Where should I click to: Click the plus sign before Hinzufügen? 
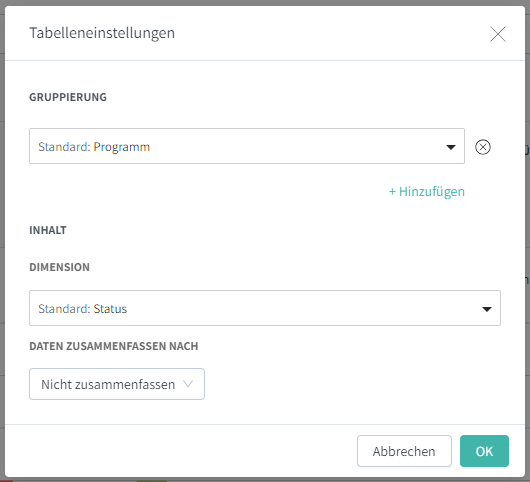[x=392, y=192]
